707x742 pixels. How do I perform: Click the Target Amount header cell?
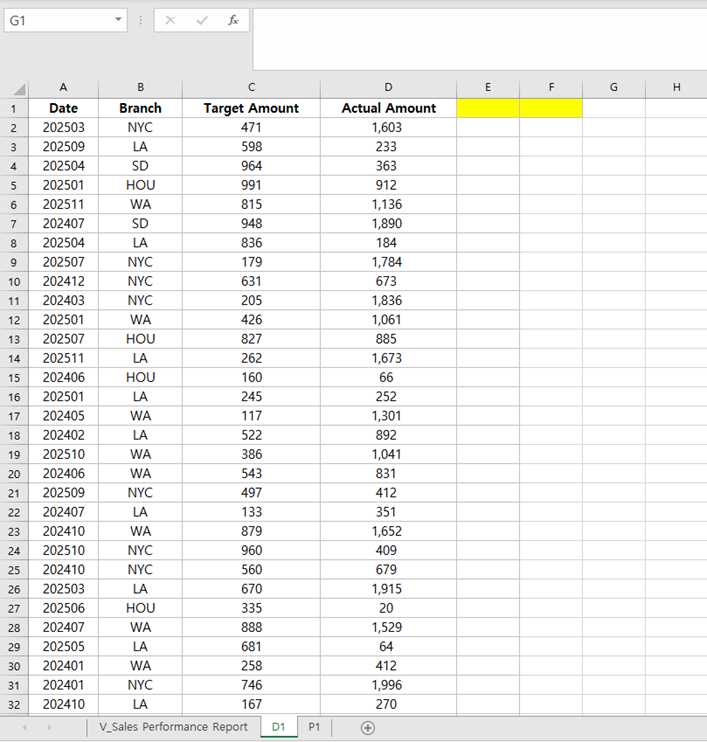pyautogui.click(x=251, y=108)
